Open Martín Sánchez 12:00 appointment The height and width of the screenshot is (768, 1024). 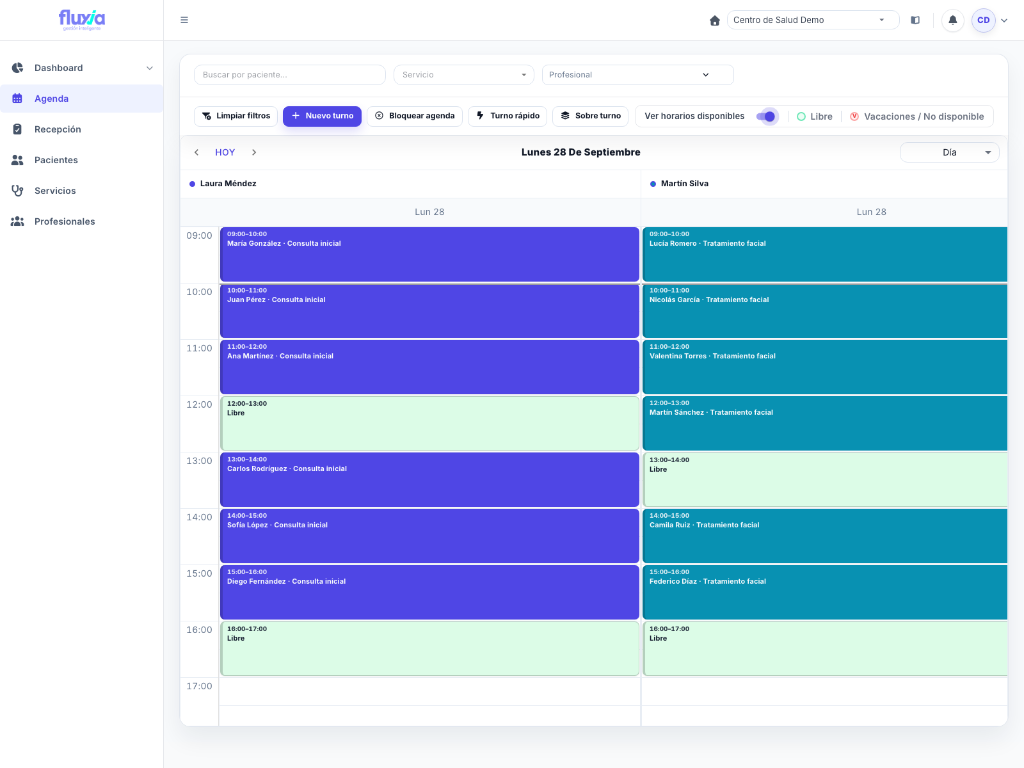click(825, 423)
